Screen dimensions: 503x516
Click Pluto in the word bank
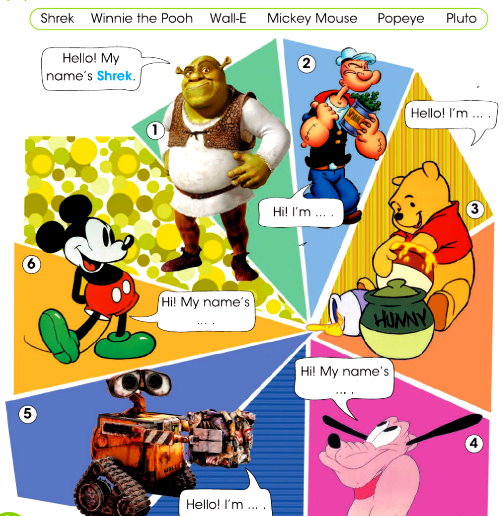pos(461,18)
